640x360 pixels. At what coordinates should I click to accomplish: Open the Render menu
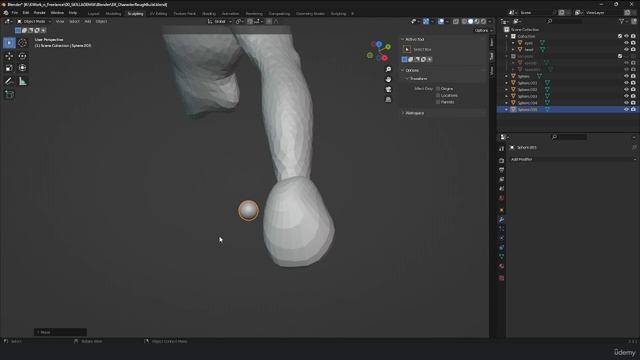(40, 13)
